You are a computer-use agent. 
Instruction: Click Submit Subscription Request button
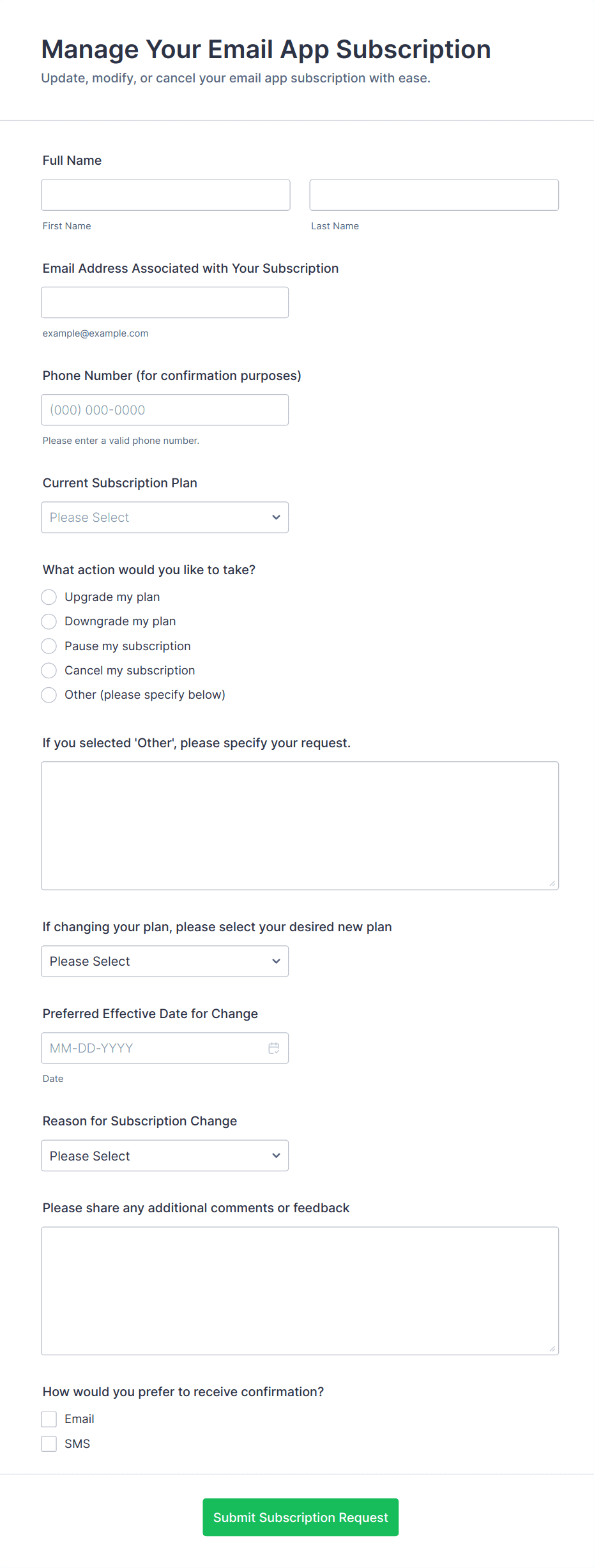click(x=301, y=1517)
